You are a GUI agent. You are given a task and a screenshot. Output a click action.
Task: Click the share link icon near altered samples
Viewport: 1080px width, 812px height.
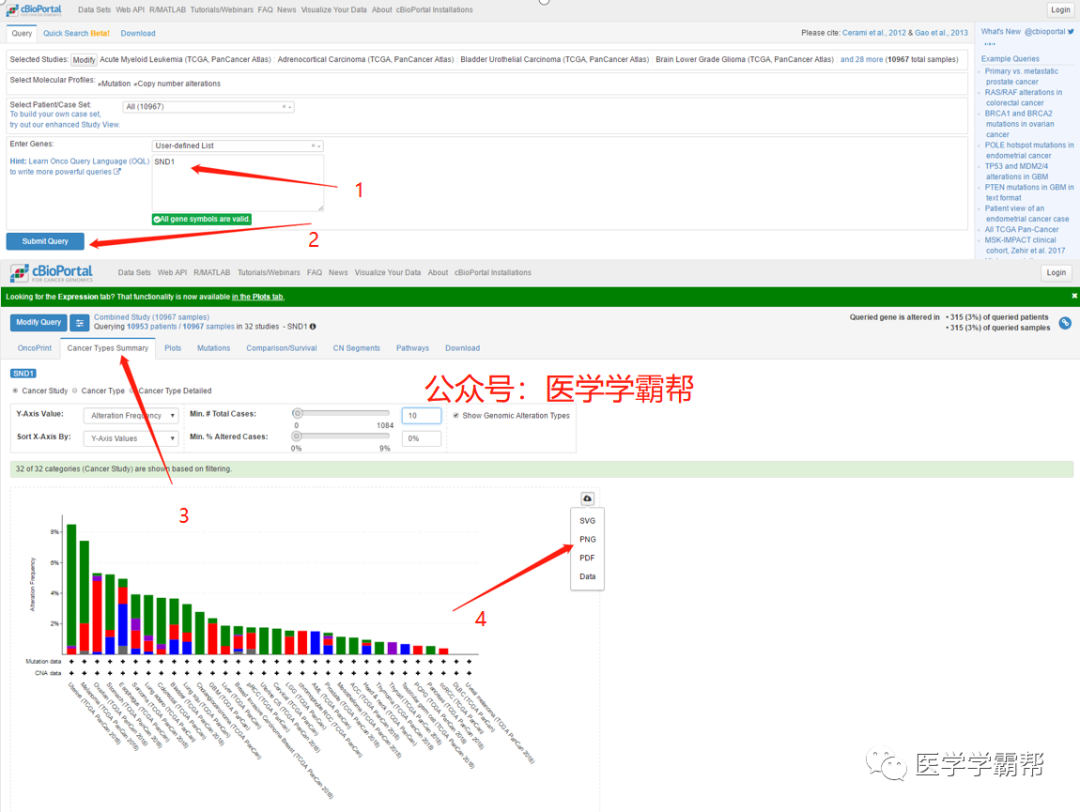[x=1065, y=322]
